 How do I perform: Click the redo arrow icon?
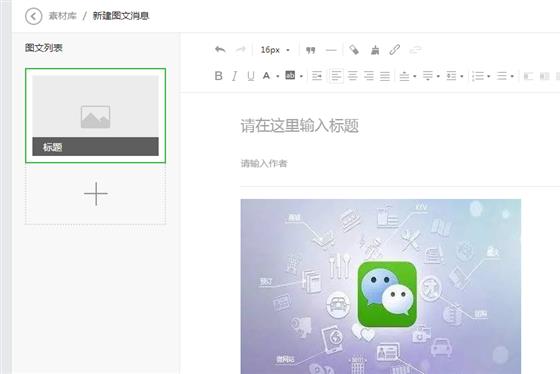(x=241, y=50)
